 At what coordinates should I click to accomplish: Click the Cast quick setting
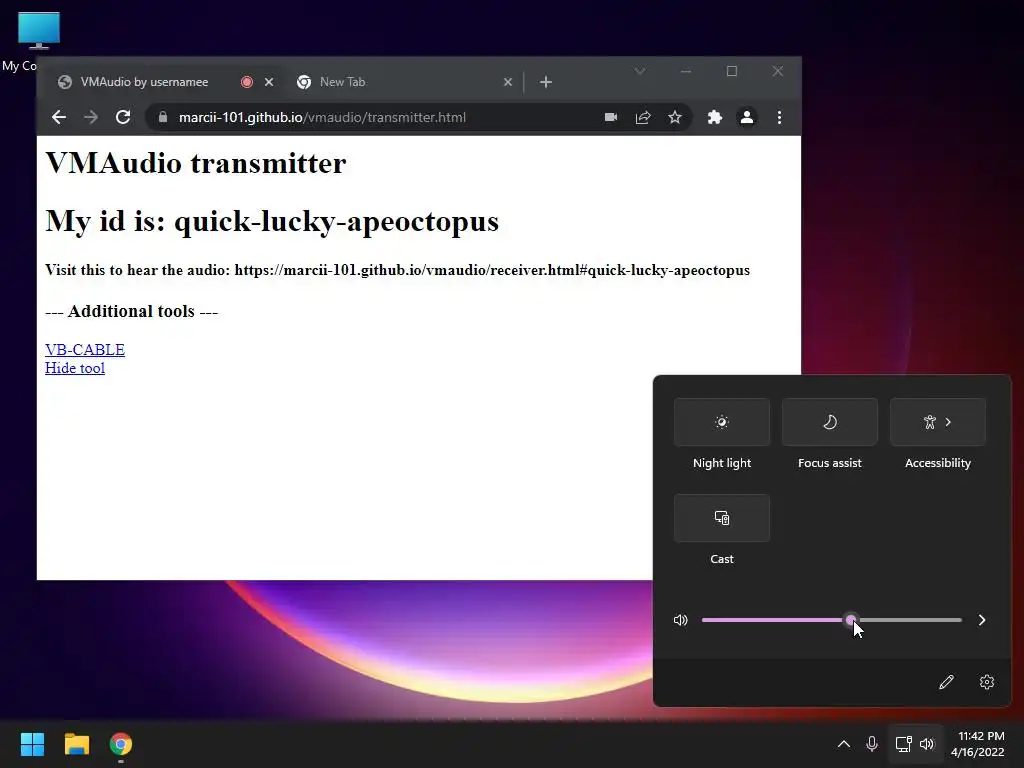[x=722, y=518]
